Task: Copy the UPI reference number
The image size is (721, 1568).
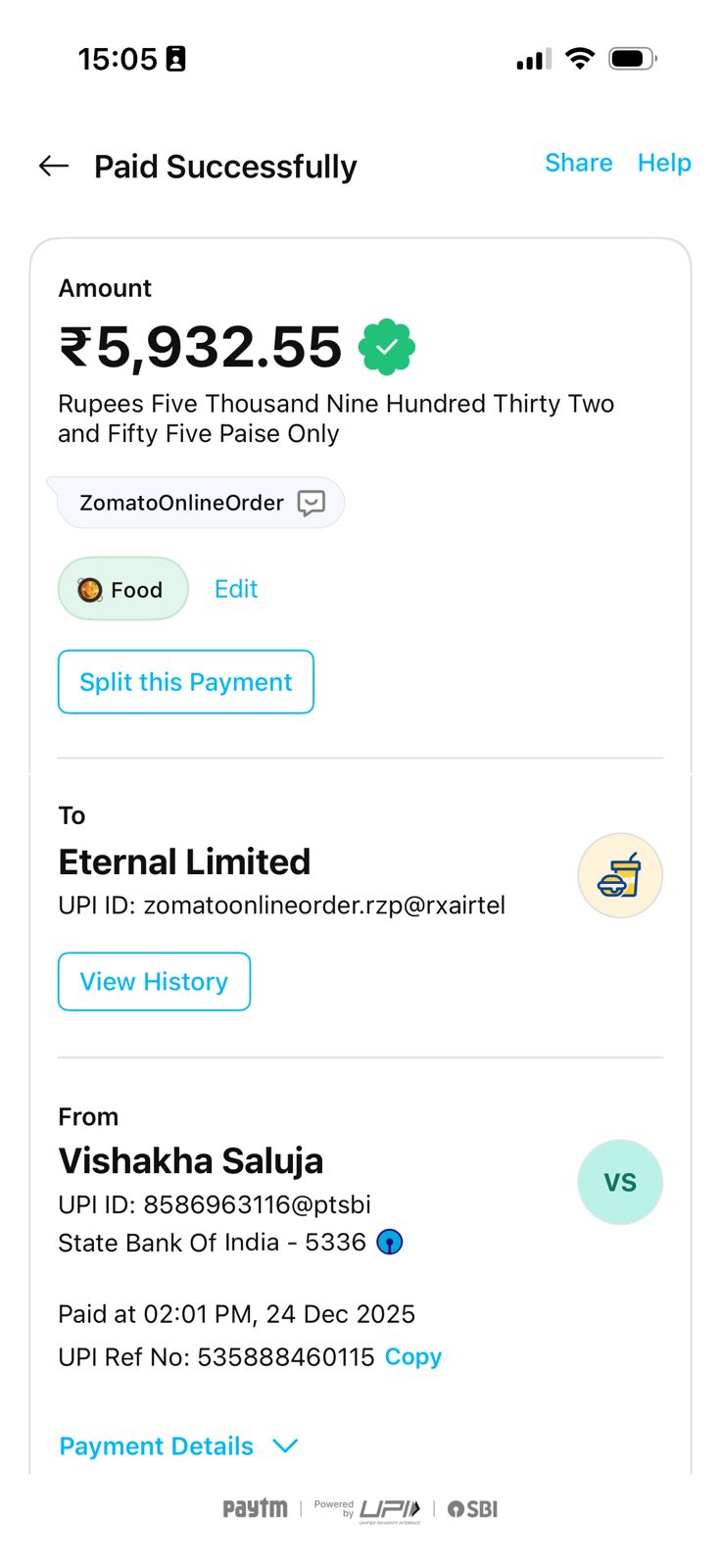Action: pos(413,1357)
